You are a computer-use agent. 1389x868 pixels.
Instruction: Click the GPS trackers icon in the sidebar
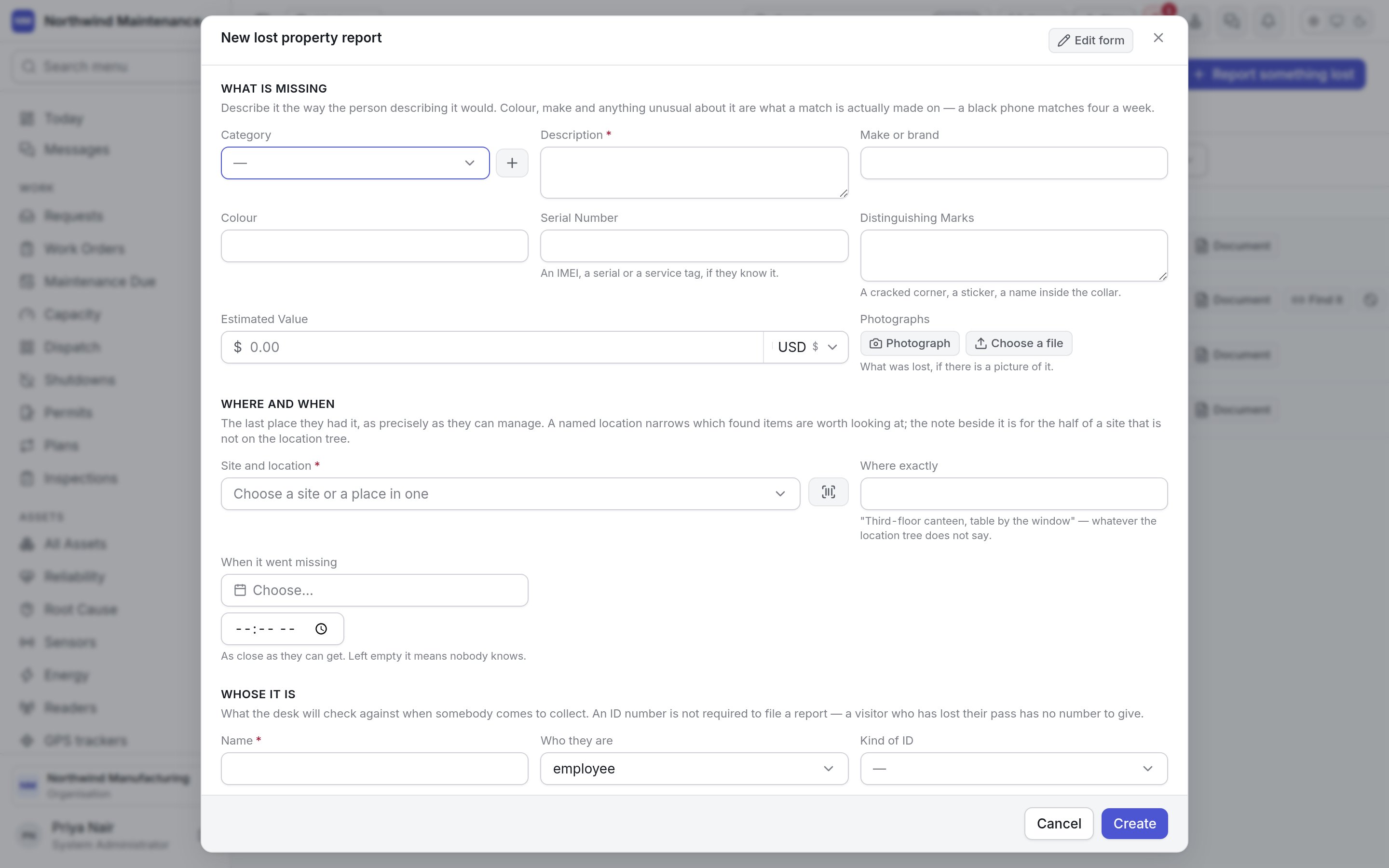[27, 741]
